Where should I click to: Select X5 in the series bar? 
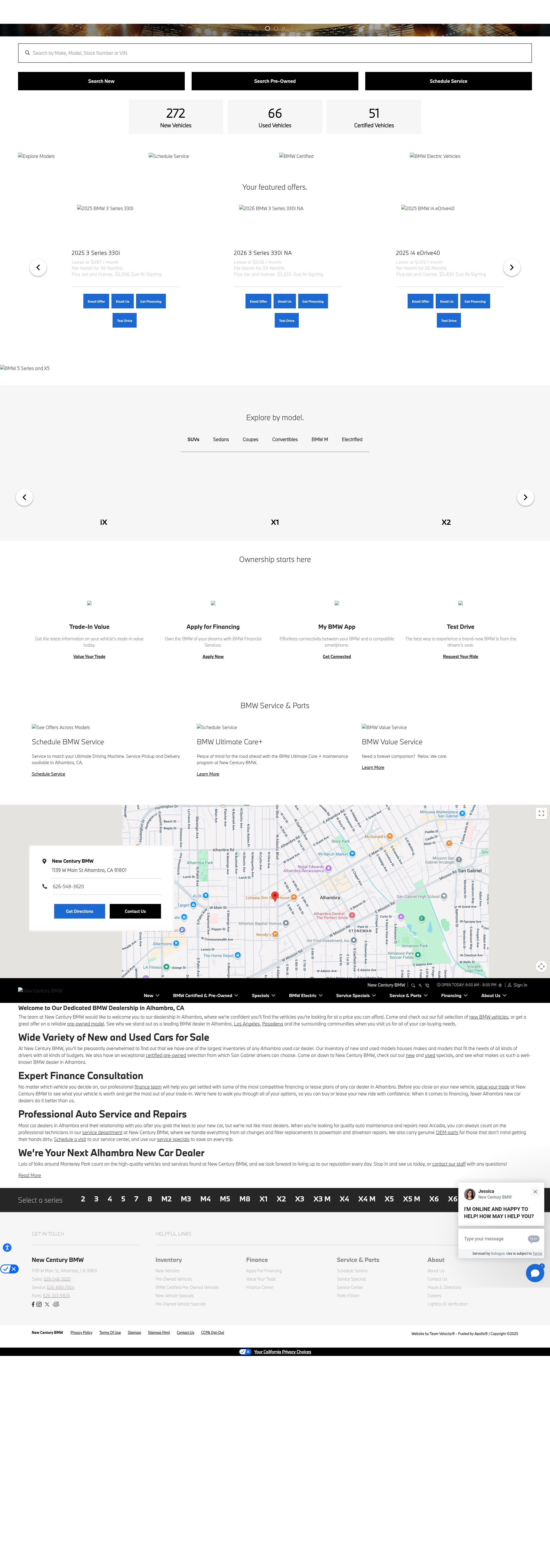(389, 1199)
